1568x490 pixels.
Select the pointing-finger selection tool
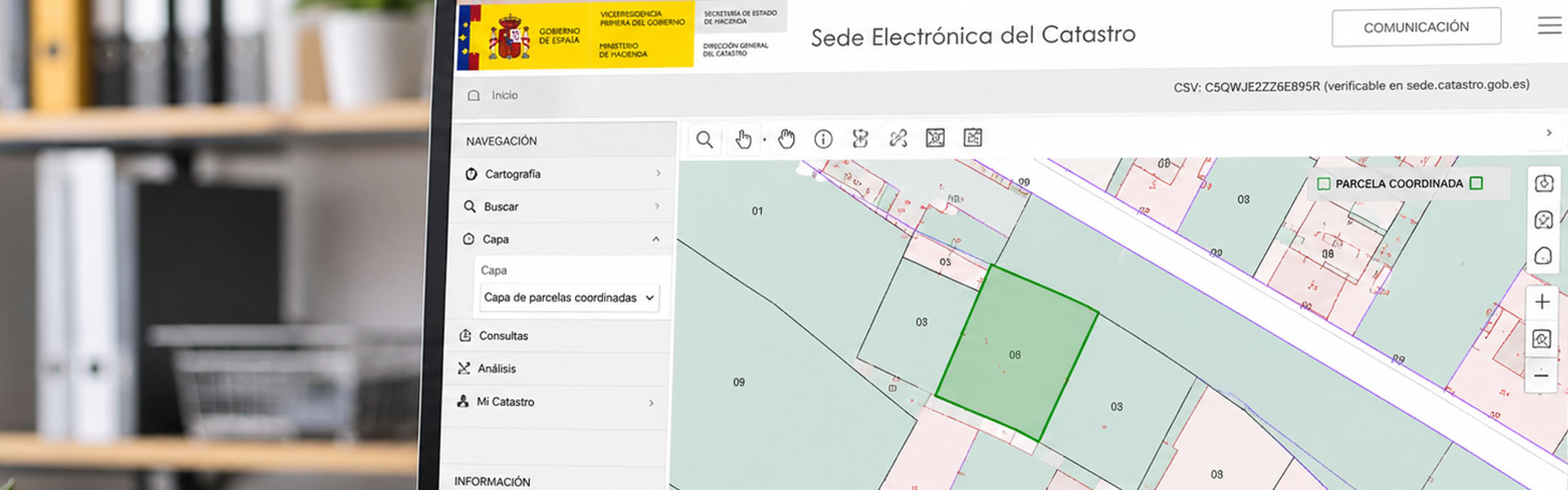coord(743,140)
